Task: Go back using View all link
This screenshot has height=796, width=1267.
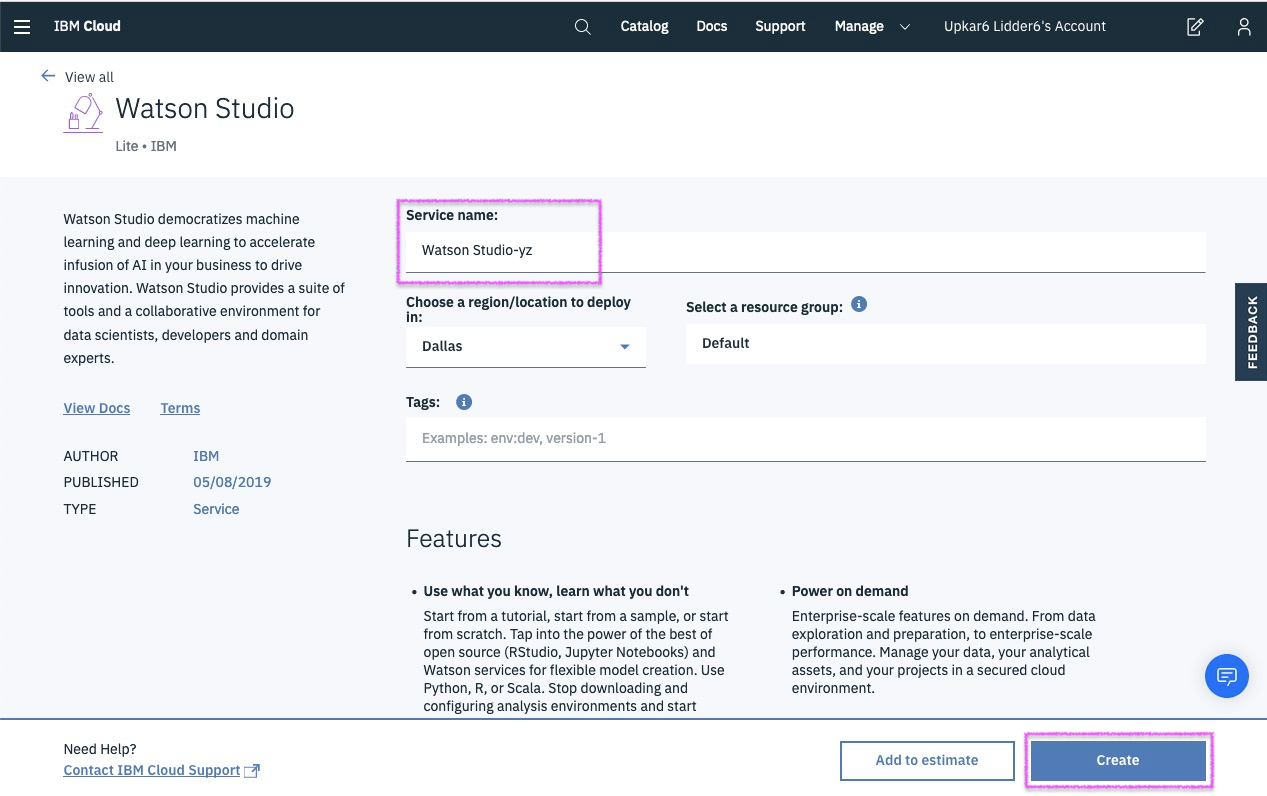Action: coord(89,77)
